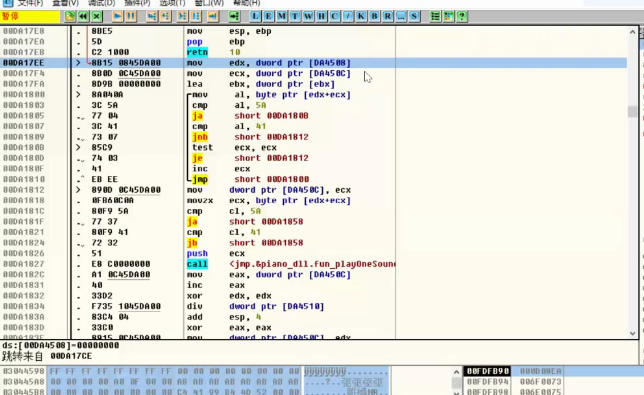This screenshot has height=395, width=644.
Task: Close the debugged program with the X icon
Action: click(97, 16)
